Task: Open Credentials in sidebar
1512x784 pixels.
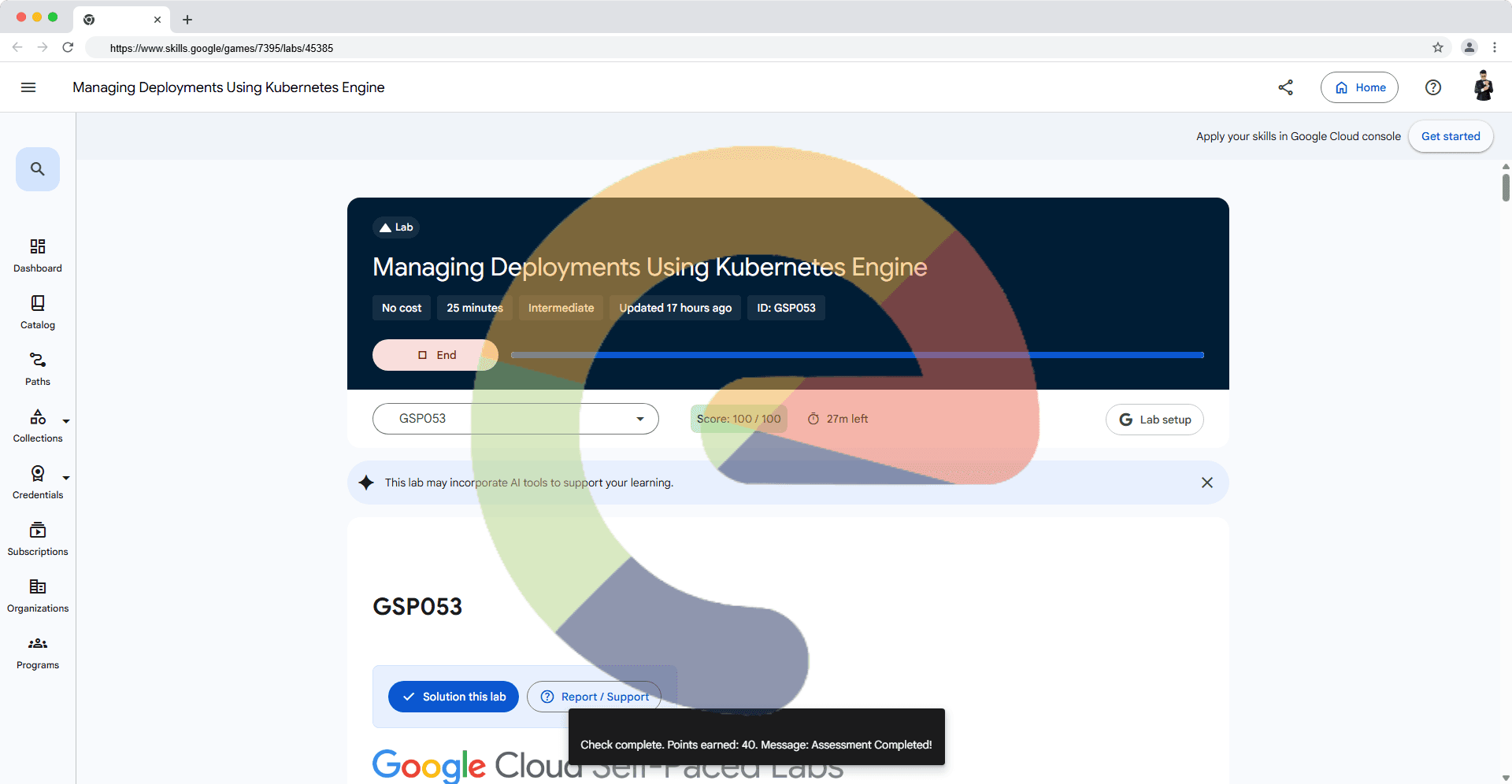Action: (38, 483)
